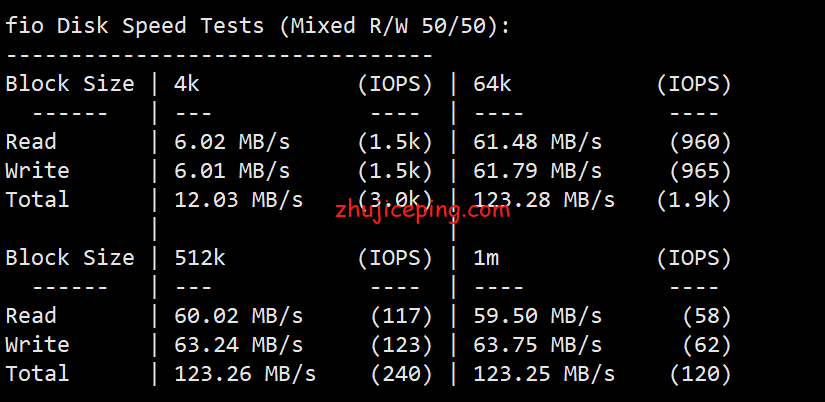The image size is (825, 402).
Task: Select the fio Disk Speed Tests heading
Action: [x=258, y=26]
